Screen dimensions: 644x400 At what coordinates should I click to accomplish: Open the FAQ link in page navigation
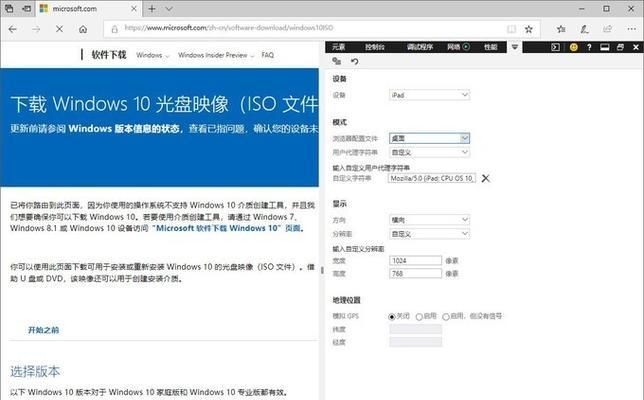click(267, 55)
